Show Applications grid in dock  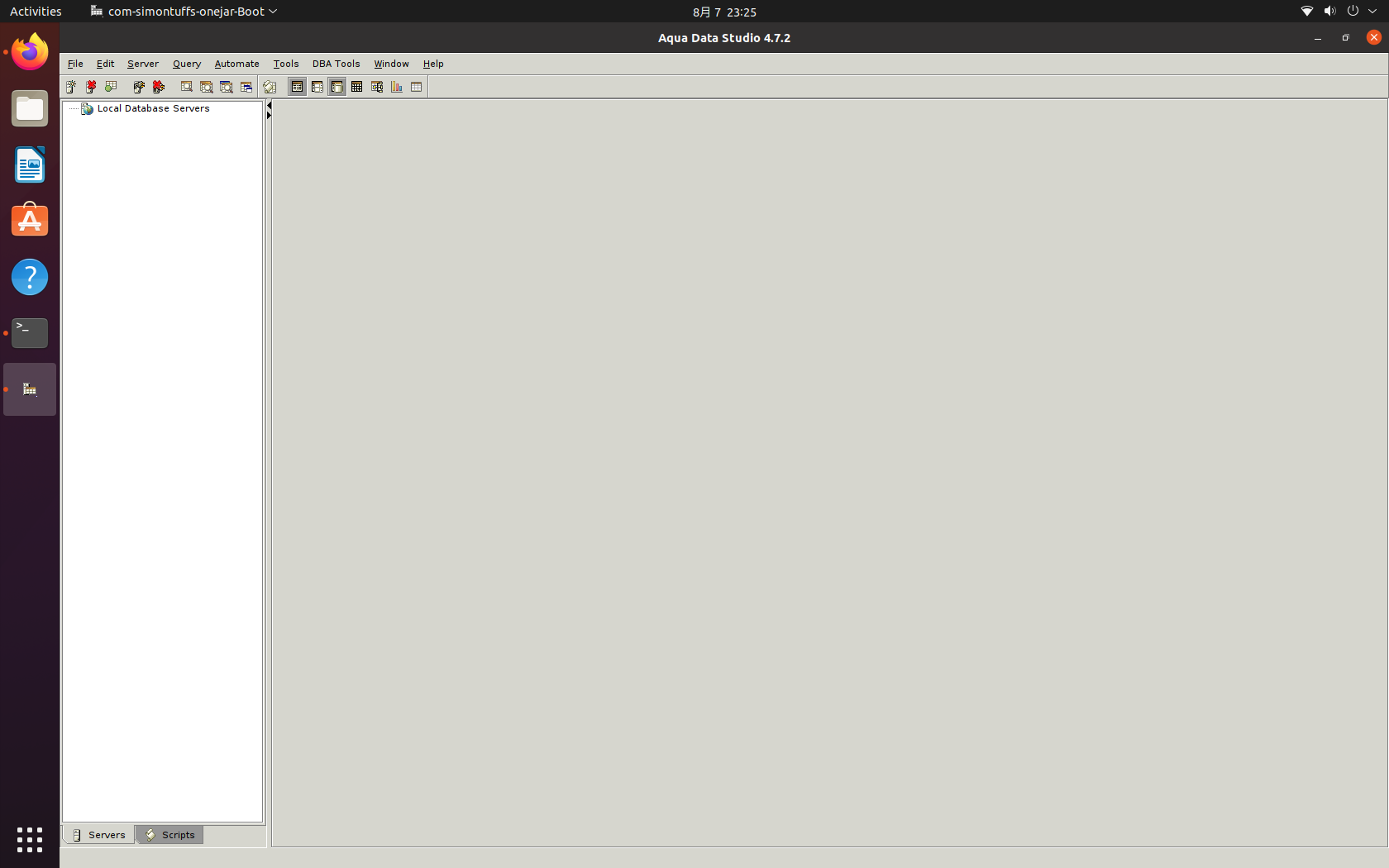[30, 840]
